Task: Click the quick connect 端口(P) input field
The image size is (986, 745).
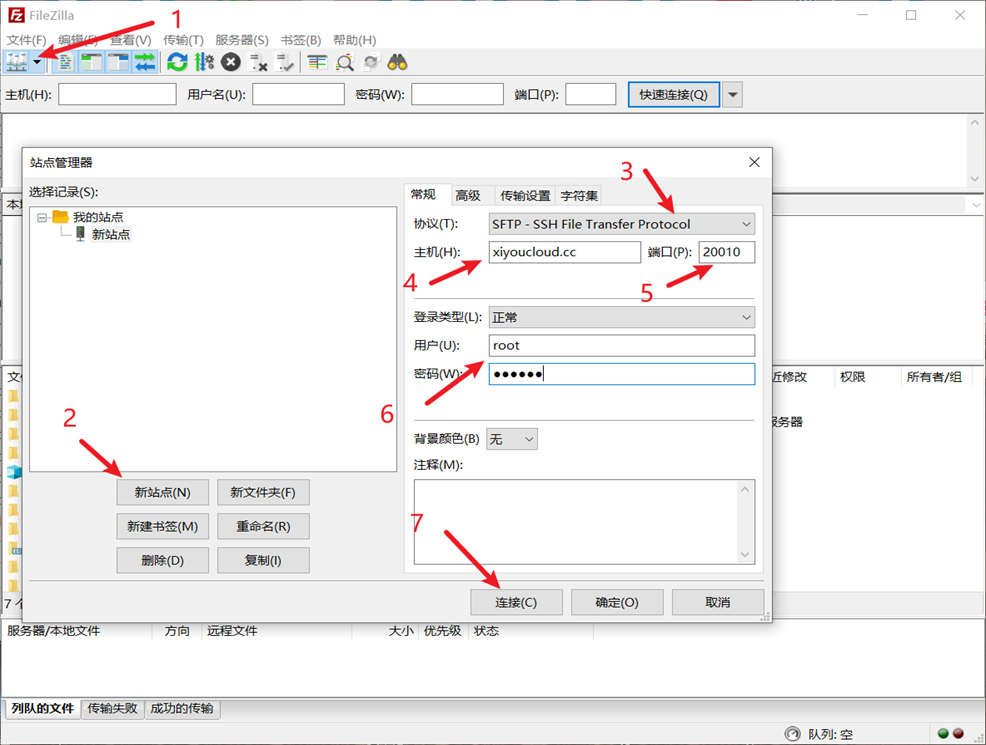Action: tap(590, 94)
